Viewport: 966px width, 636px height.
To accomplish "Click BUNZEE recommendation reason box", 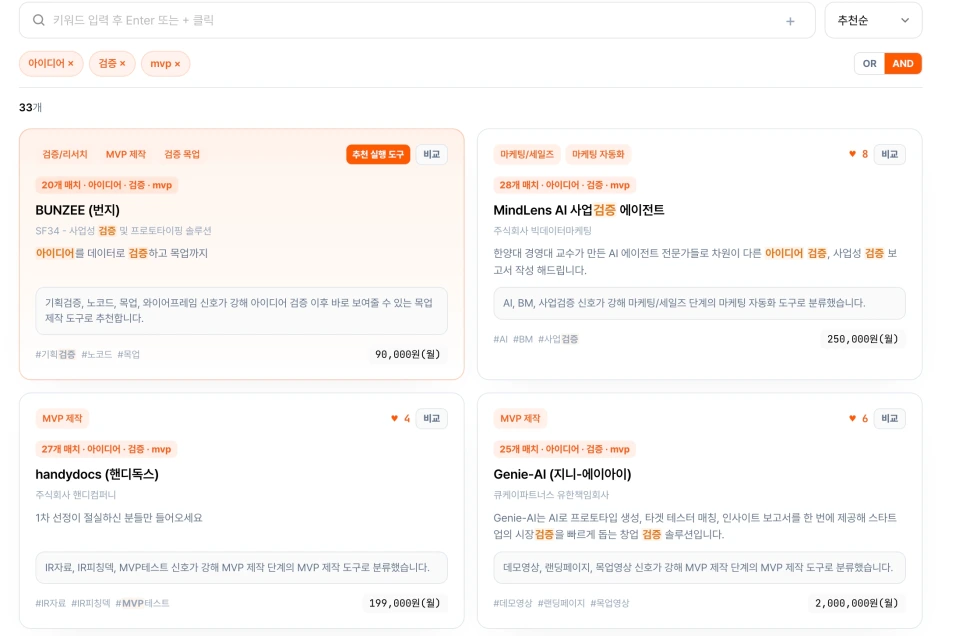I will pos(242,311).
